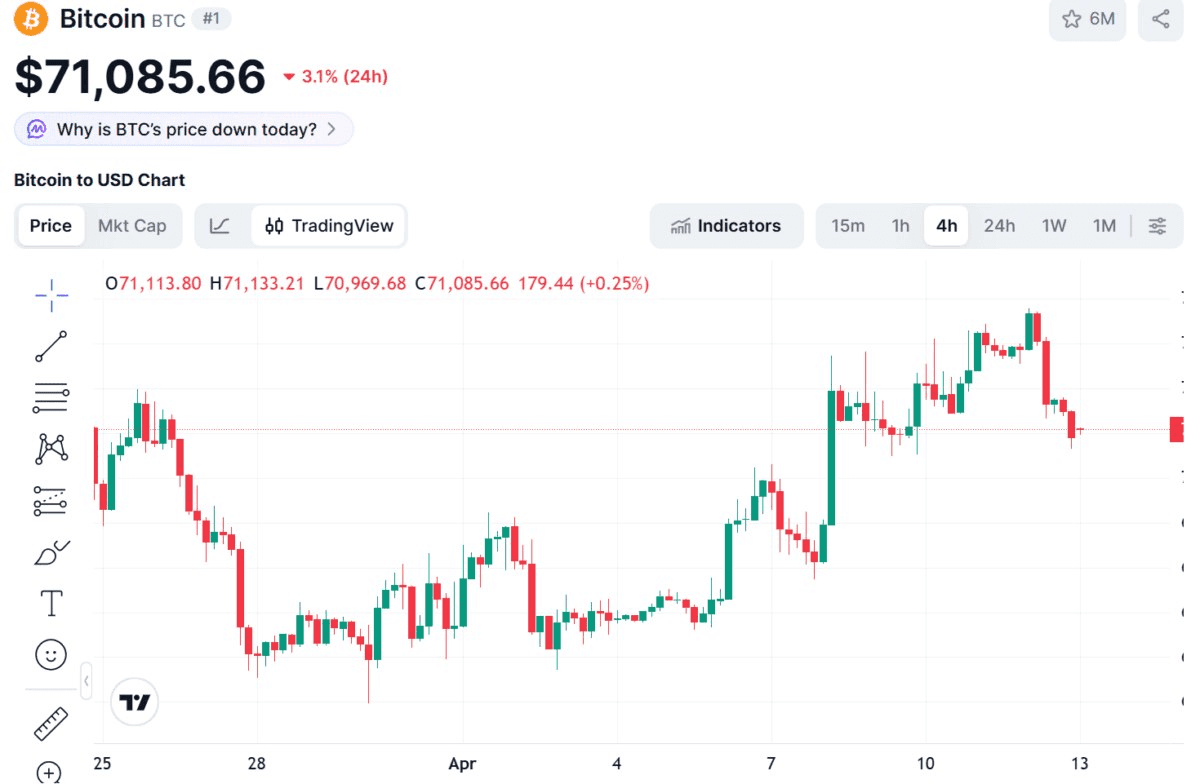Select the Text annotation tool

point(51,604)
